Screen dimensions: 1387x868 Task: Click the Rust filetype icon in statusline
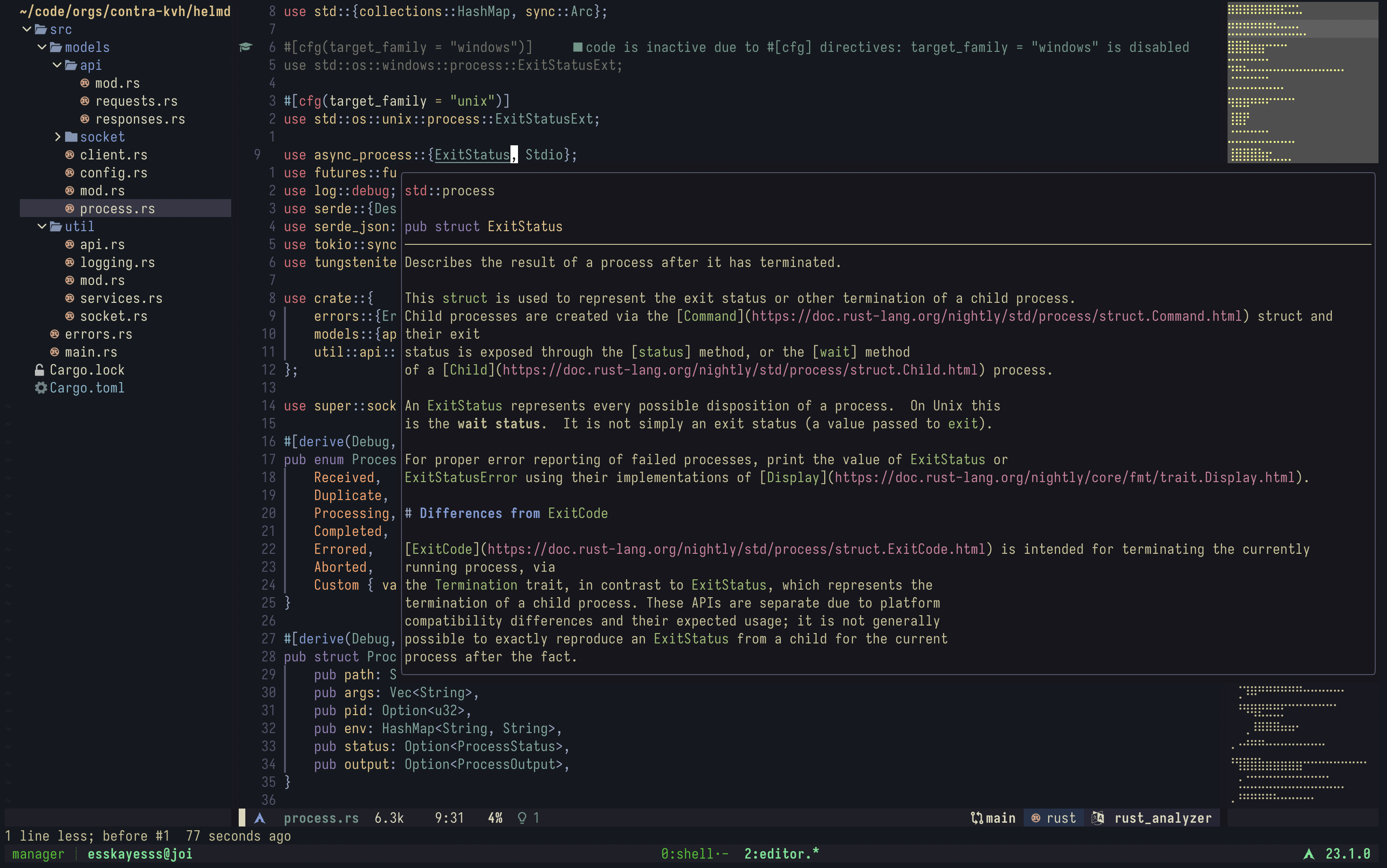point(1036,818)
